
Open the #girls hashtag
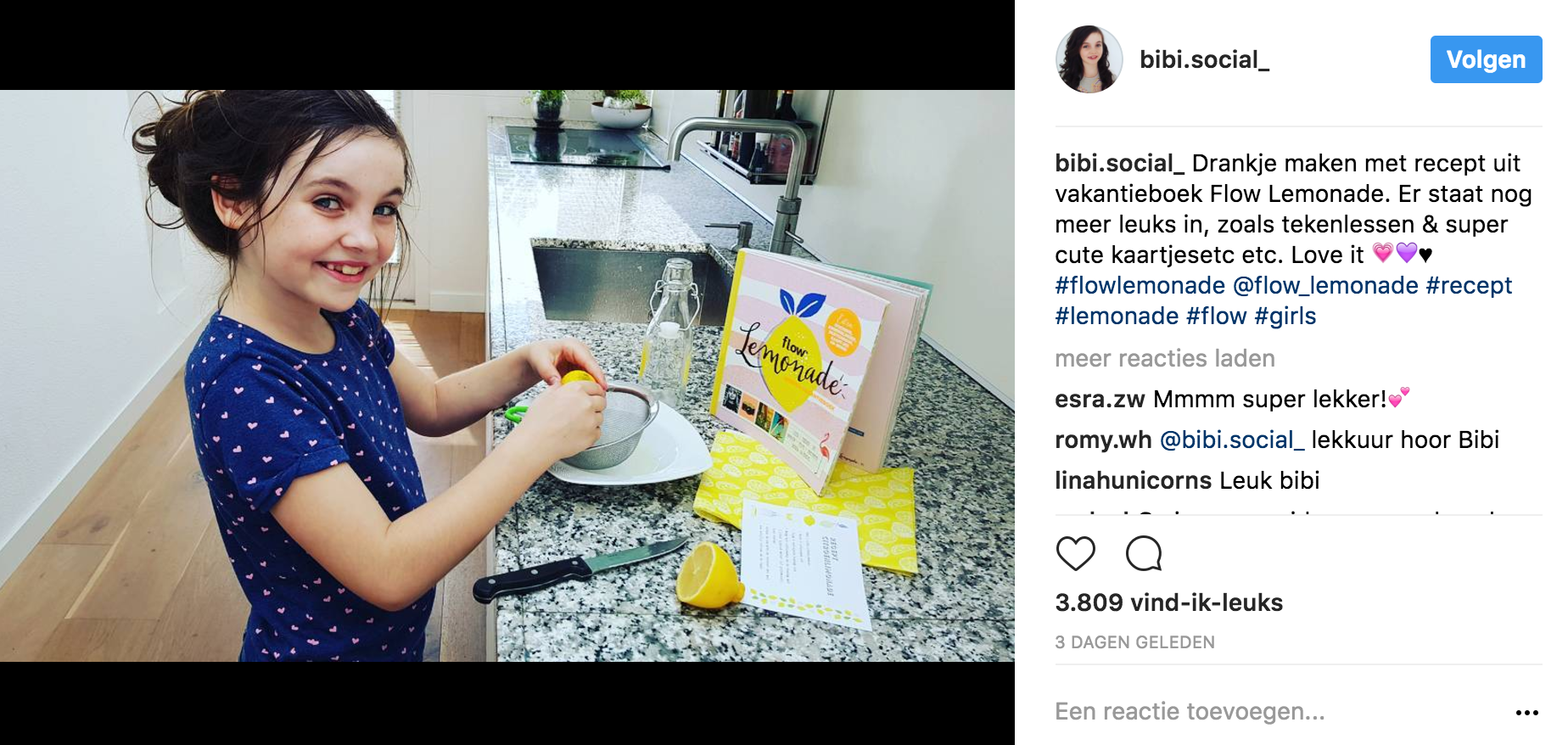[x=1285, y=316]
